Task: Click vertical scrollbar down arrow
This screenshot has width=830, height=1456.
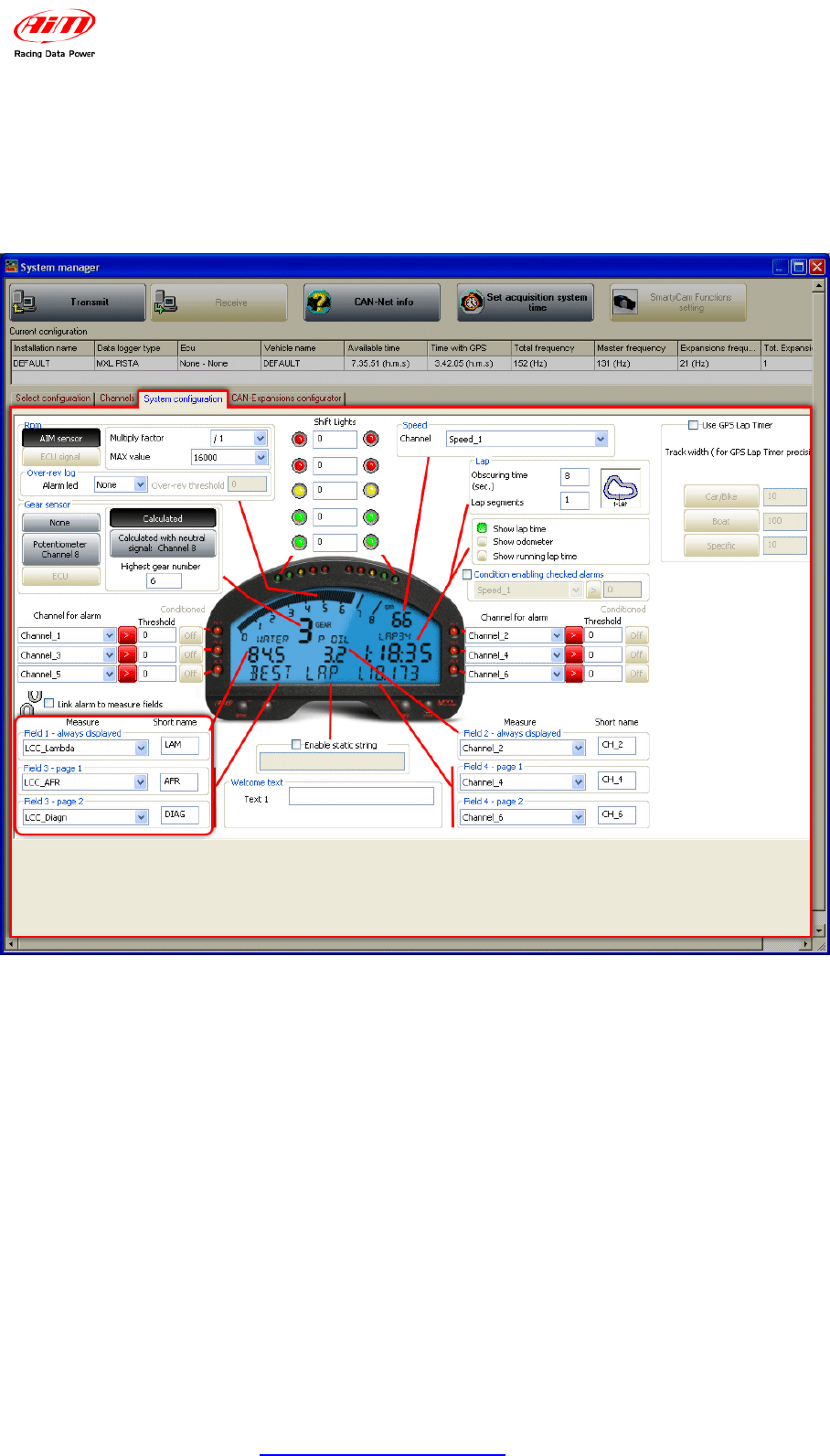Action: pyautogui.click(x=819, y=930)
